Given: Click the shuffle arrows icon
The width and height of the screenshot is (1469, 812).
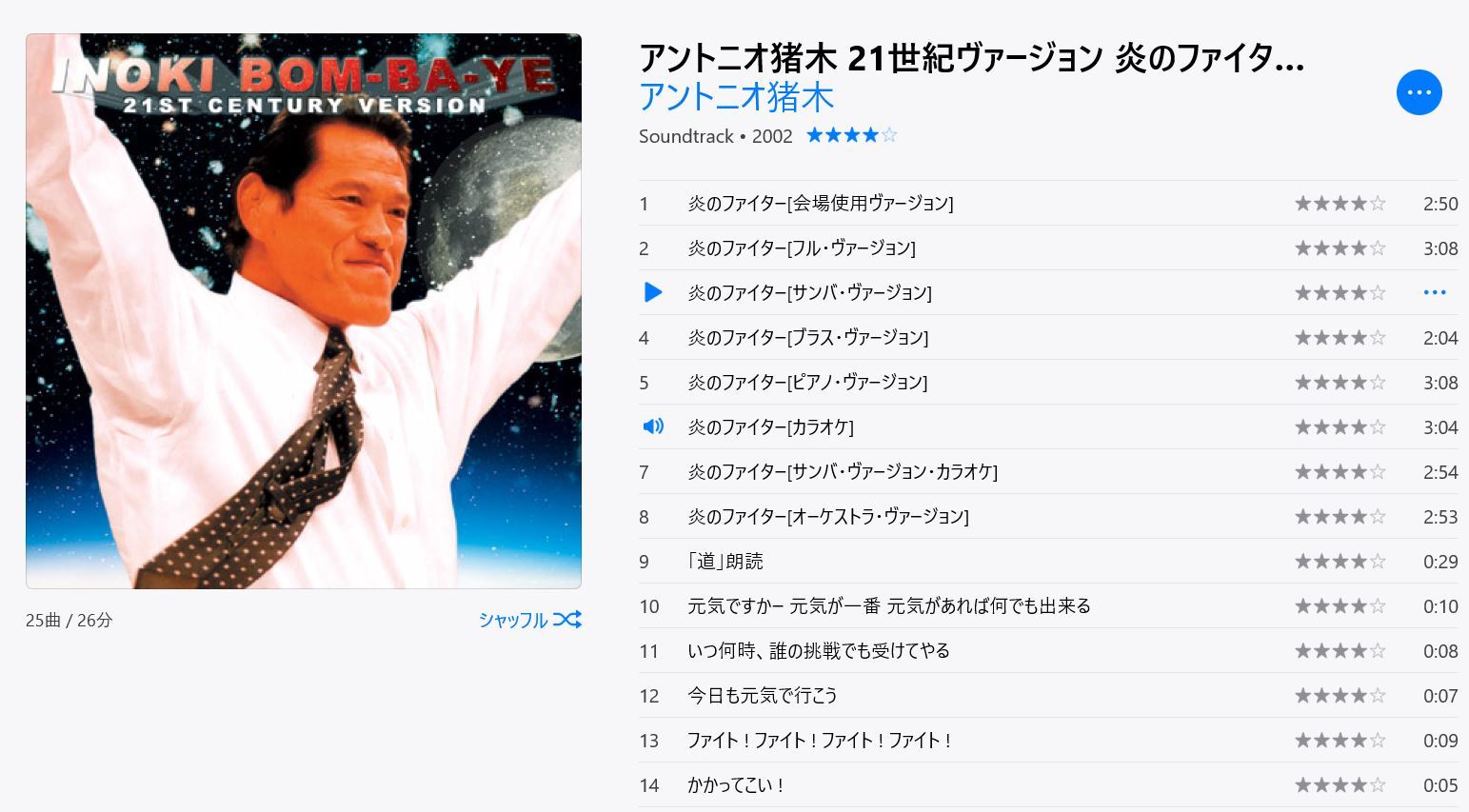Looking at the screenshot, I should click(567, 620).
